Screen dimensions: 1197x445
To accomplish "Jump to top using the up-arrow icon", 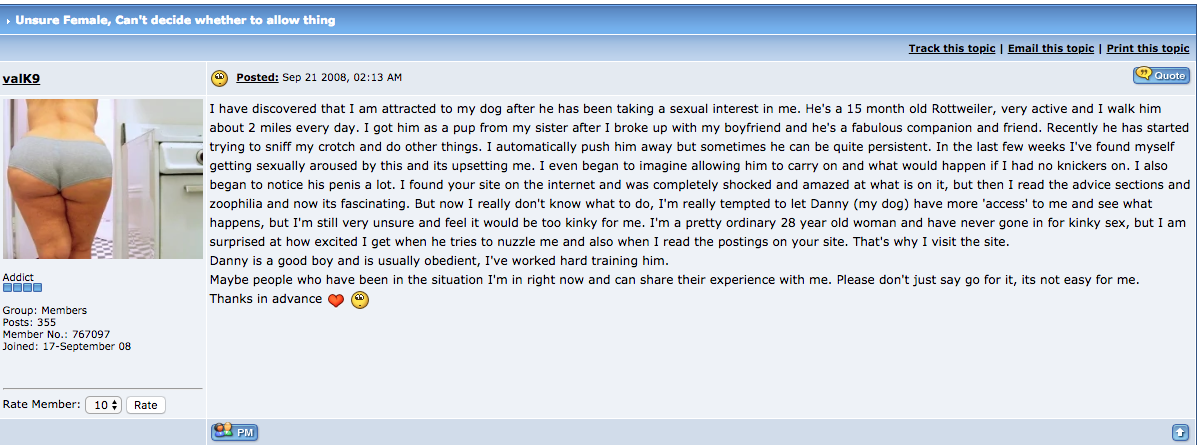I will pos(1179,432).
